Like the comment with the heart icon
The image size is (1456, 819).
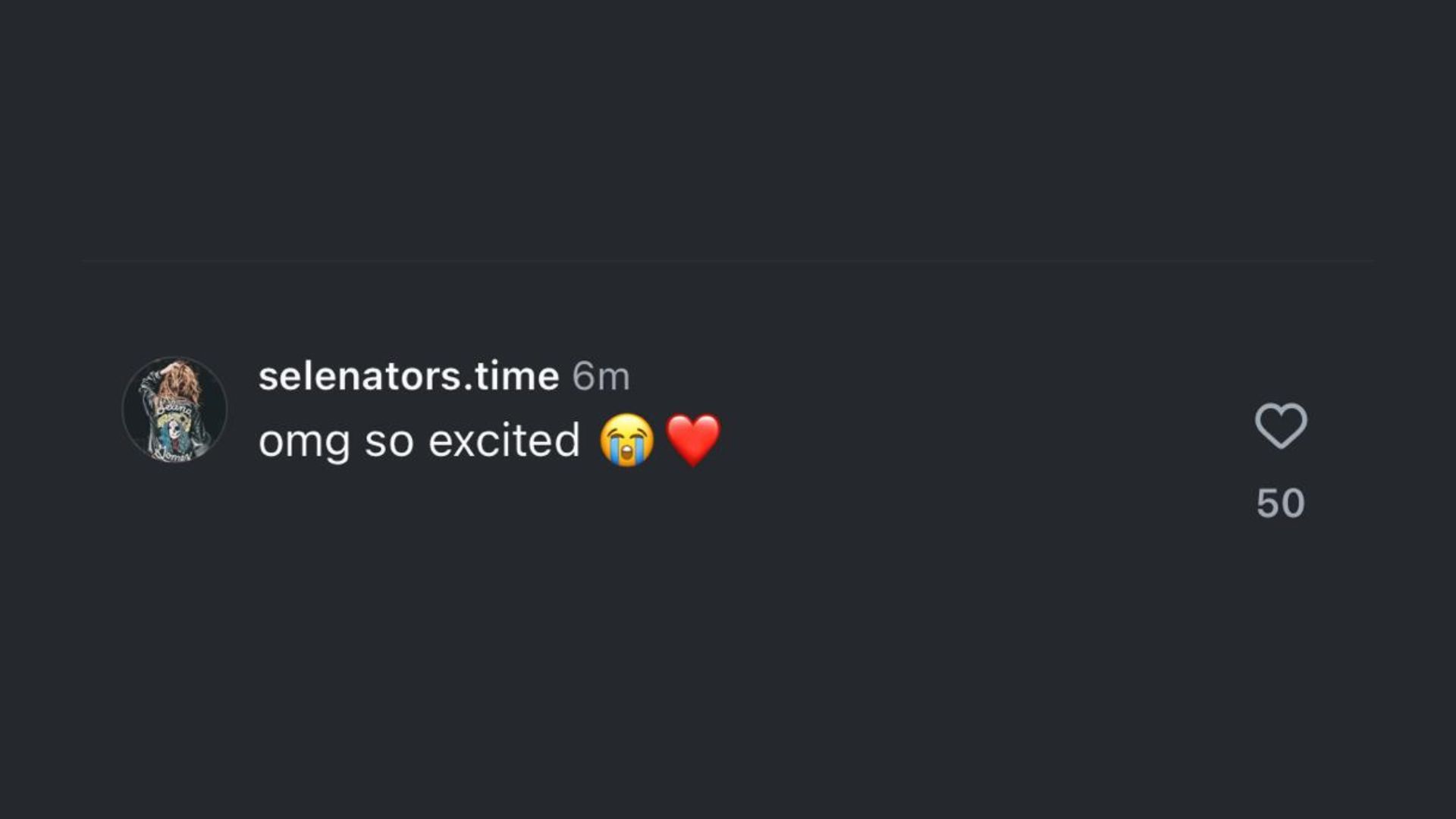(x=1281, y=426)
